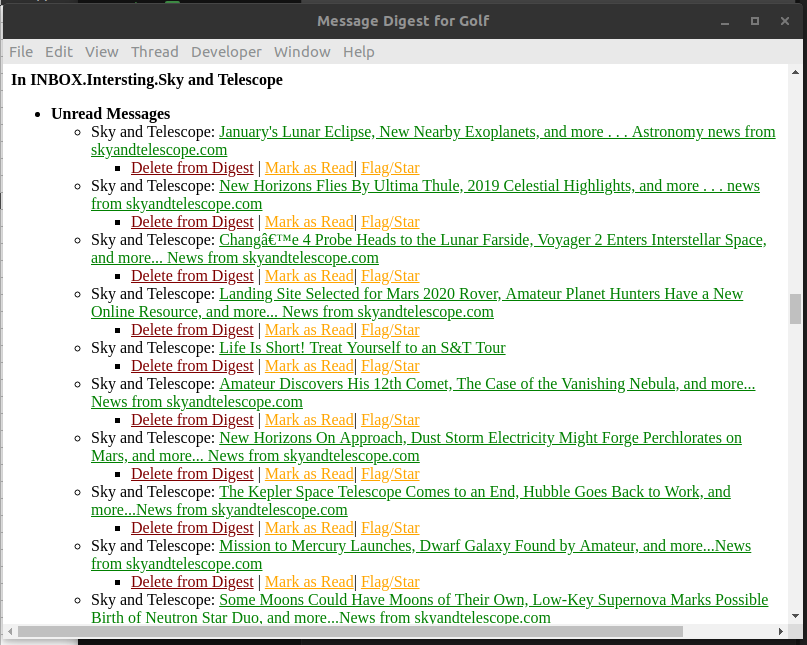The height and width of the screenshot is (645, 807).
Task: Minimize the Message Digest window
Action: pyautogui.click(x=725, y=21)
